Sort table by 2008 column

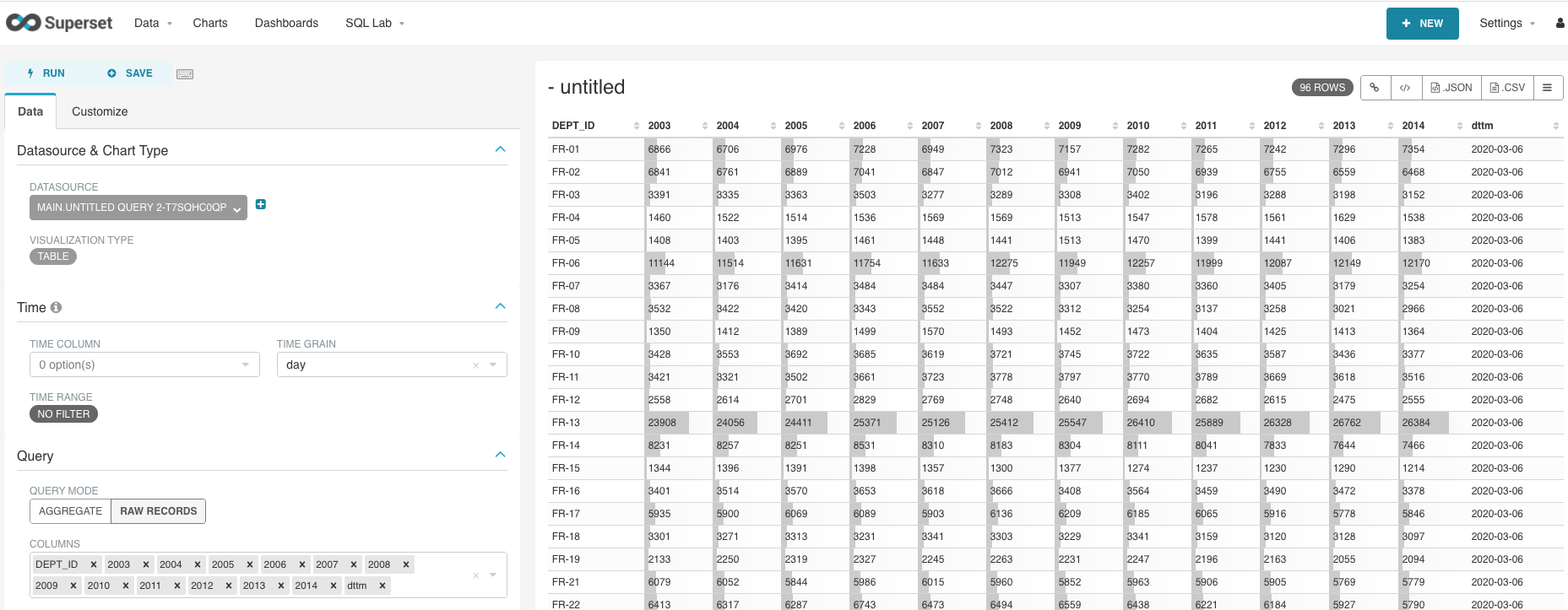coord(1020,126)
